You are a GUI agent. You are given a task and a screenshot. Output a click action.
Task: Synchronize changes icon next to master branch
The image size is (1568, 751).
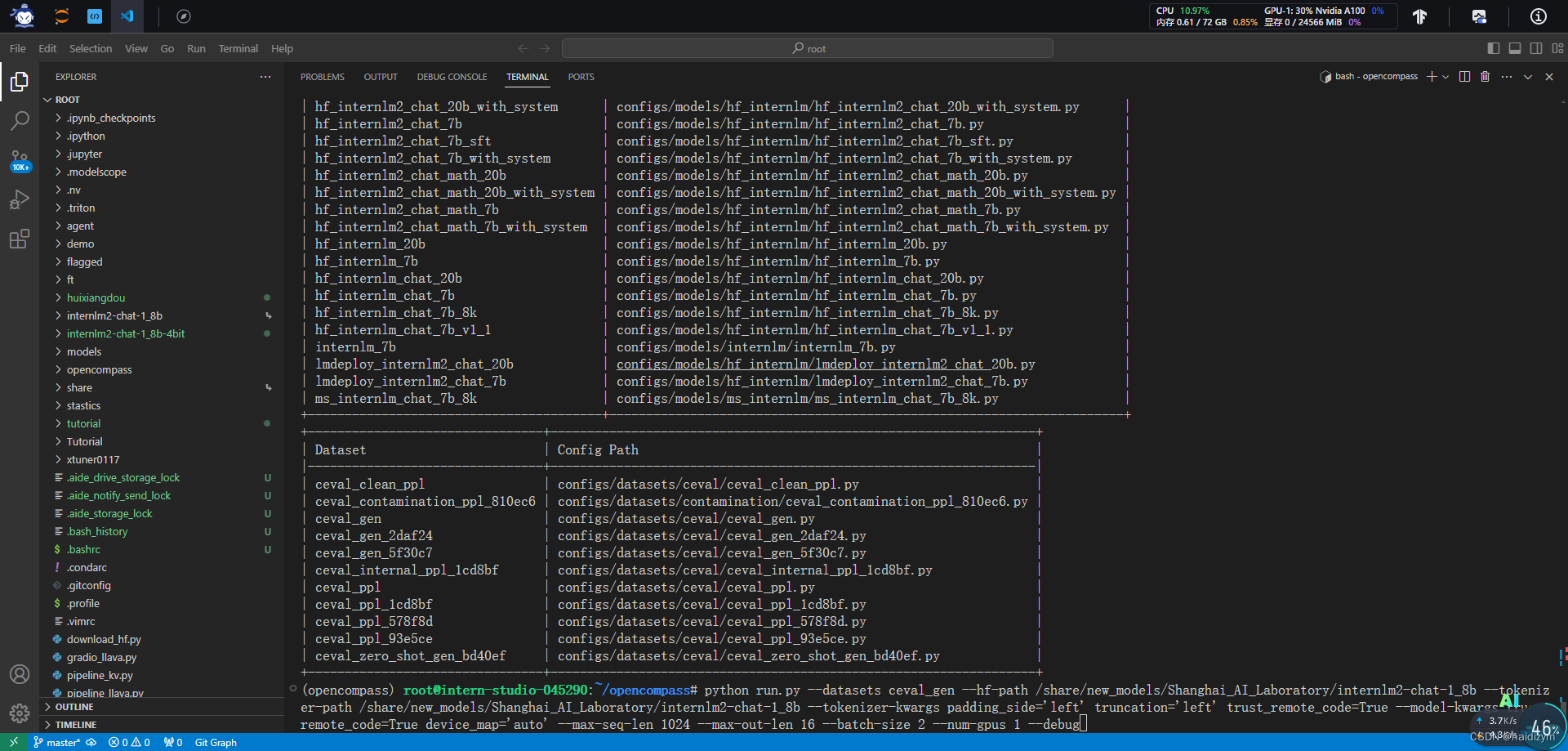91,742
